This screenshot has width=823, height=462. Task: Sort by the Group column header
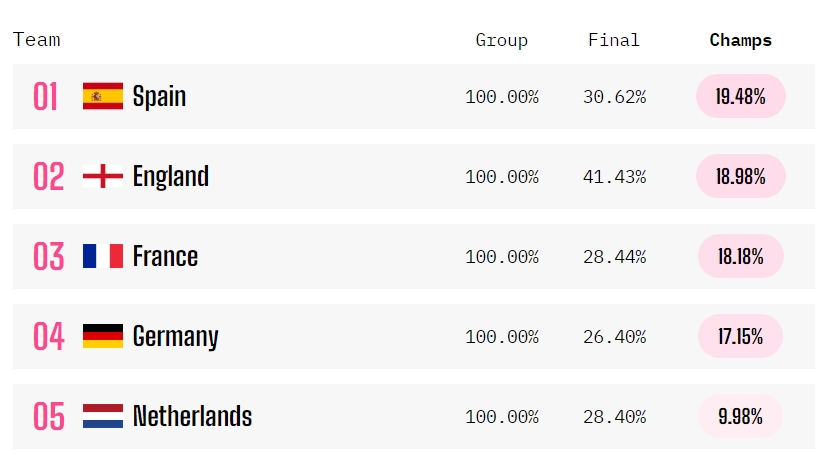pyautogui.click(x=502, y=40)
